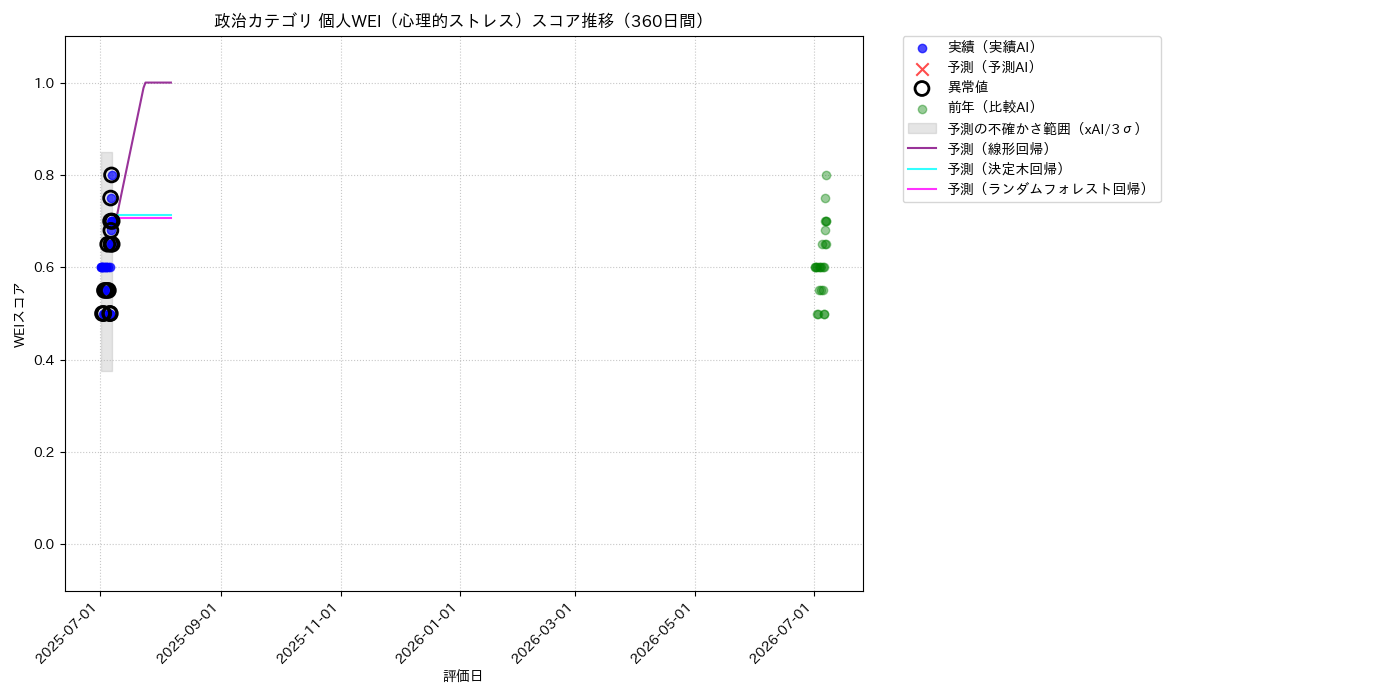Click the purple linear regression line plateau at 1.0
Image resolution: width=1400 pixels, height=700 pixels.
tap(158, 82)
